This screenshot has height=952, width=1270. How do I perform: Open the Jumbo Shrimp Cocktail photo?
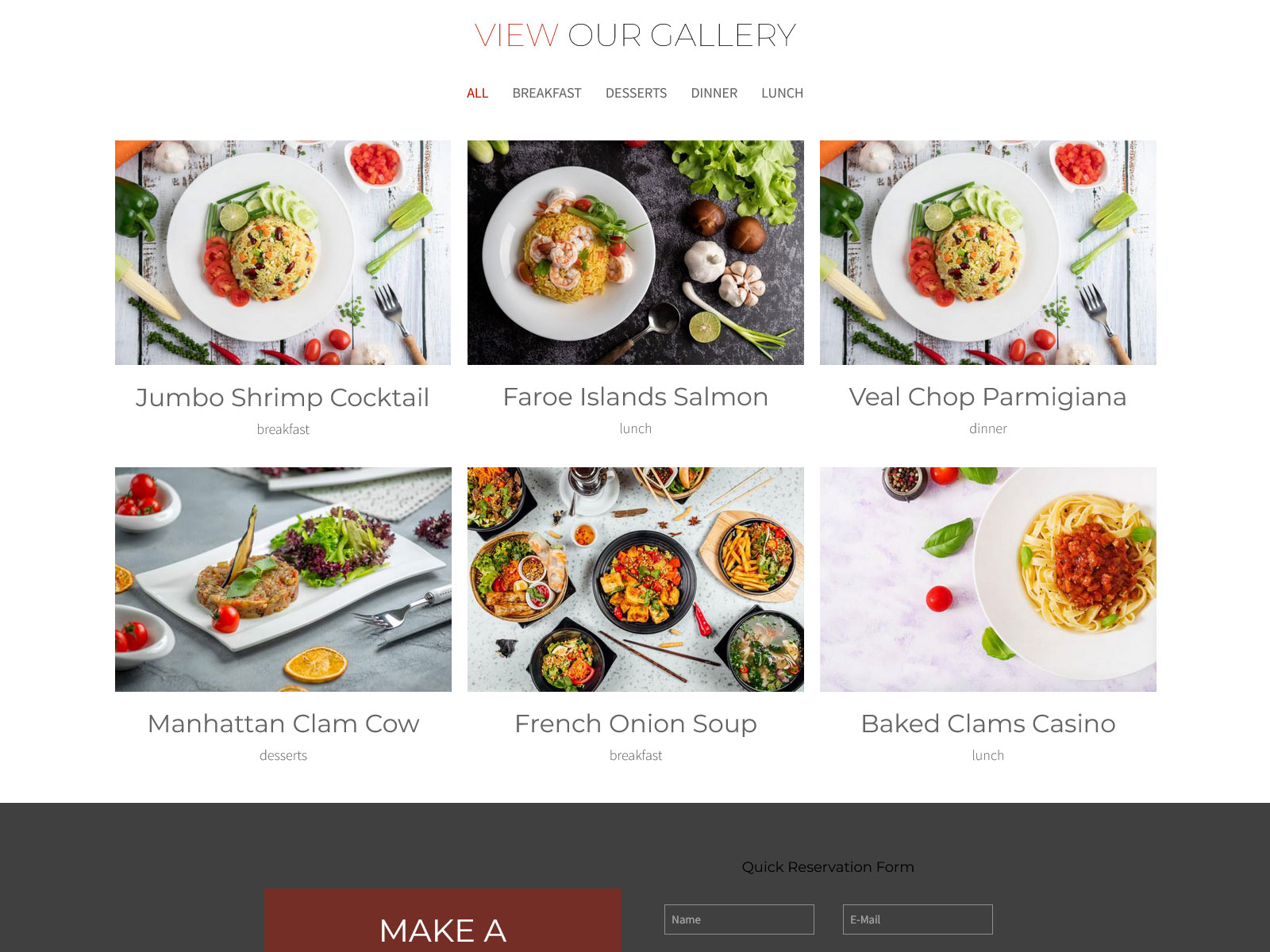point(283,252)
